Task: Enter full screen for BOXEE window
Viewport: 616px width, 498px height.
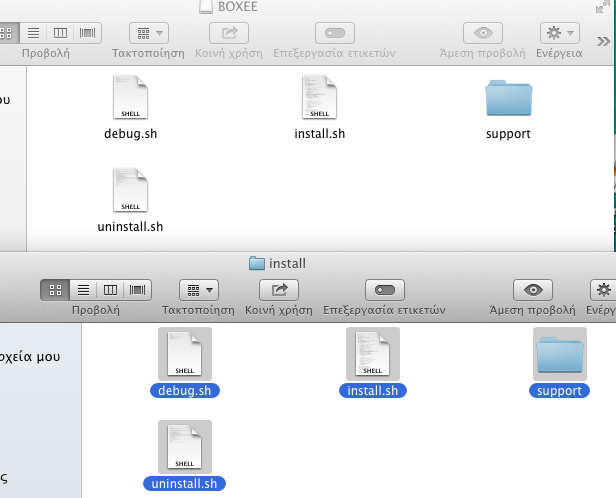Action: tap(601, 7)
